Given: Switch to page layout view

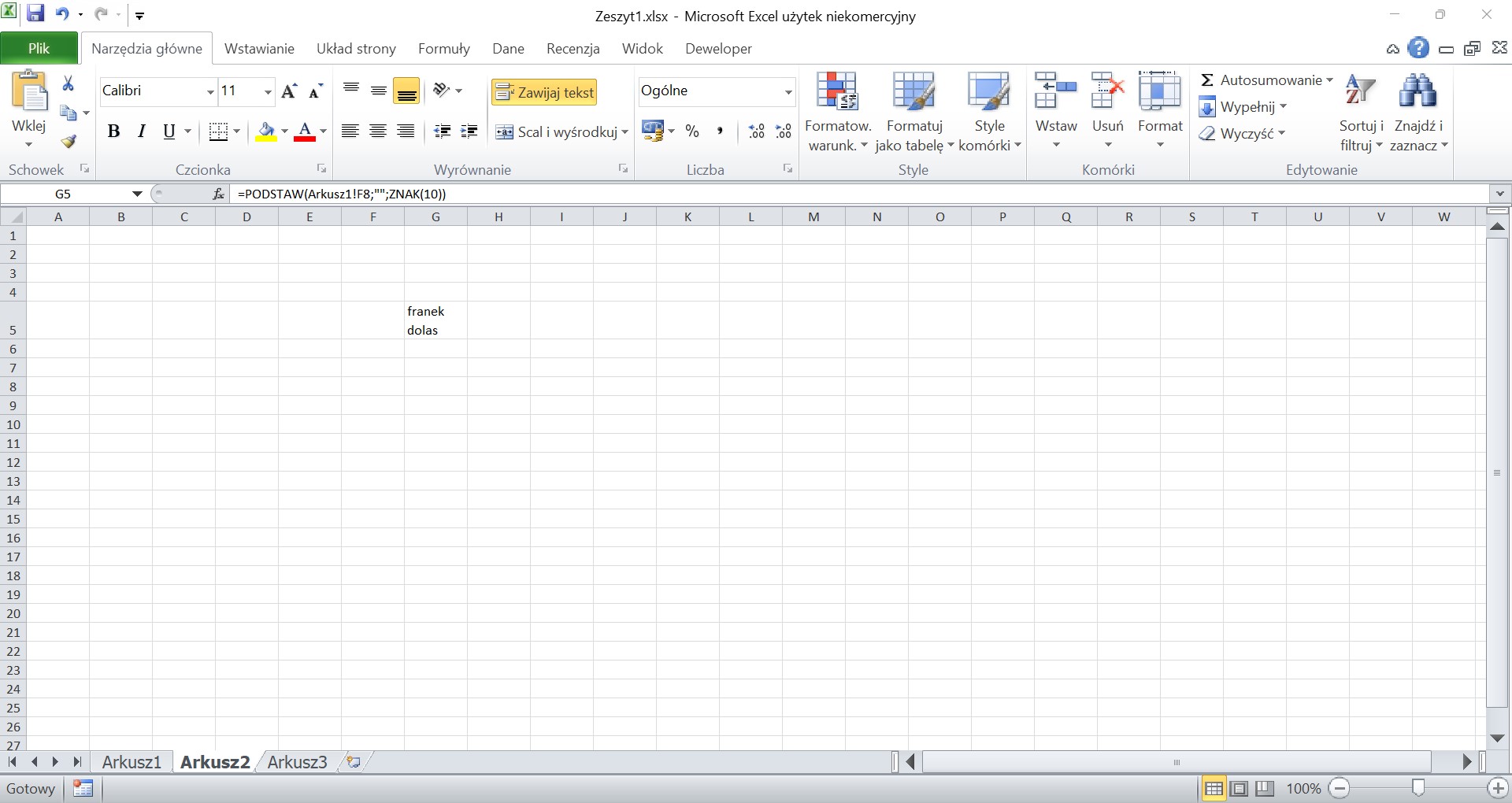Looking at the screenshot, I should pyautogui.click(x=1240, y=788).
